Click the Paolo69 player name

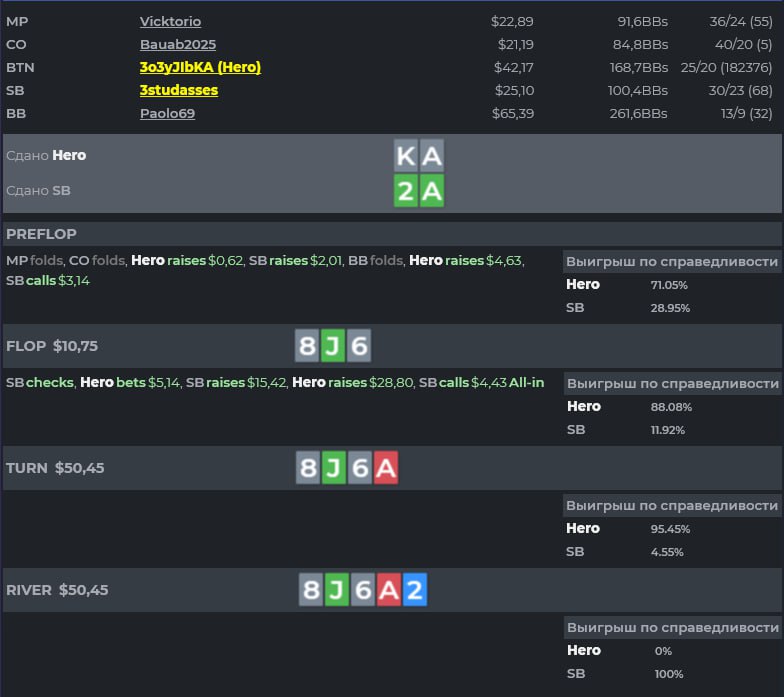point(167,113)
